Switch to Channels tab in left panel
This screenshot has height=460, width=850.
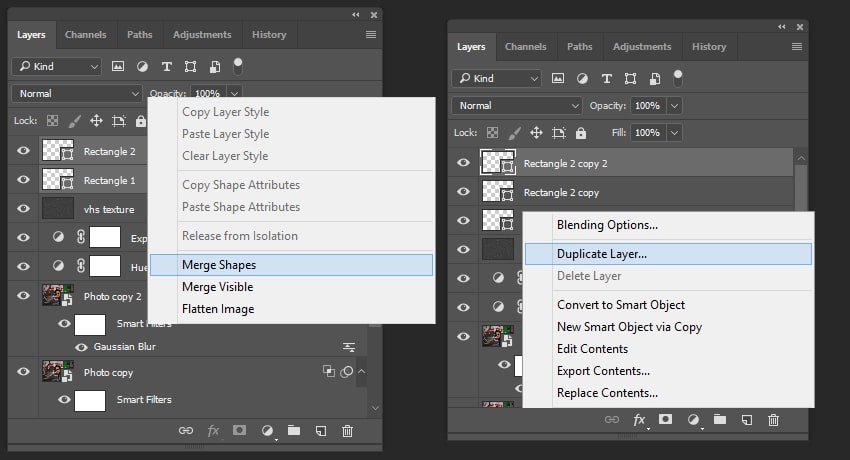point(86,34)
